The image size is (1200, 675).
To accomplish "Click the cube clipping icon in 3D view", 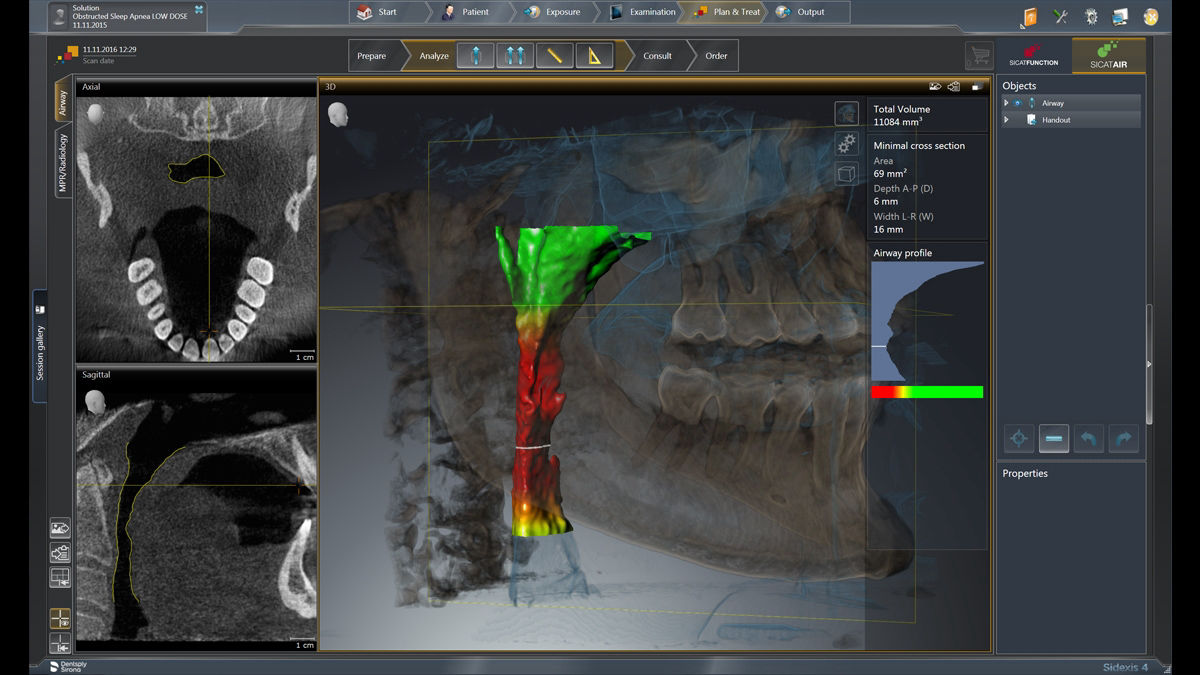I will coord(846,175).
